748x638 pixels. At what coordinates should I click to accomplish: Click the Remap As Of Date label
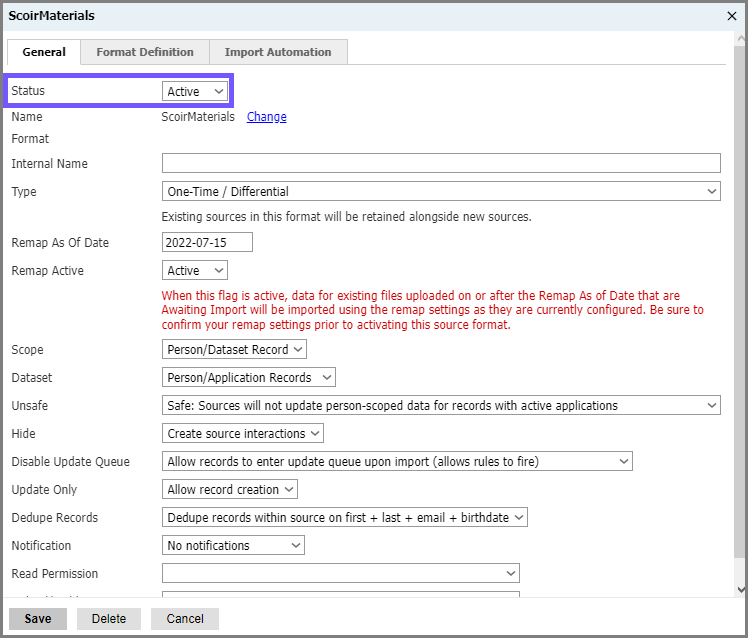(60, 242)
